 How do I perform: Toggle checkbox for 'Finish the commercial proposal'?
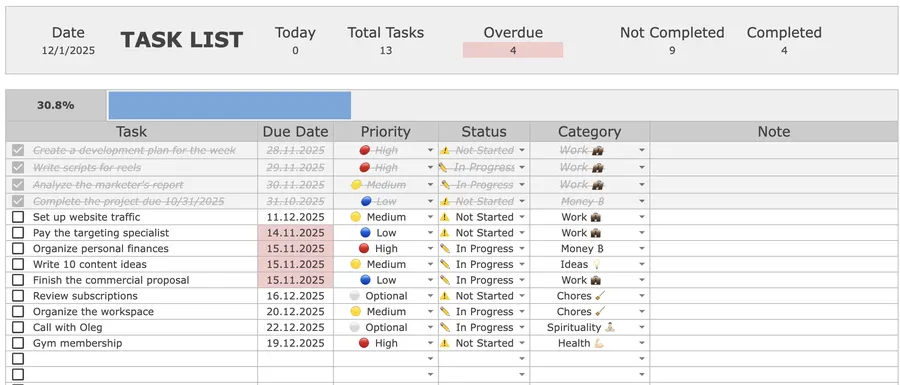(18, 280)
